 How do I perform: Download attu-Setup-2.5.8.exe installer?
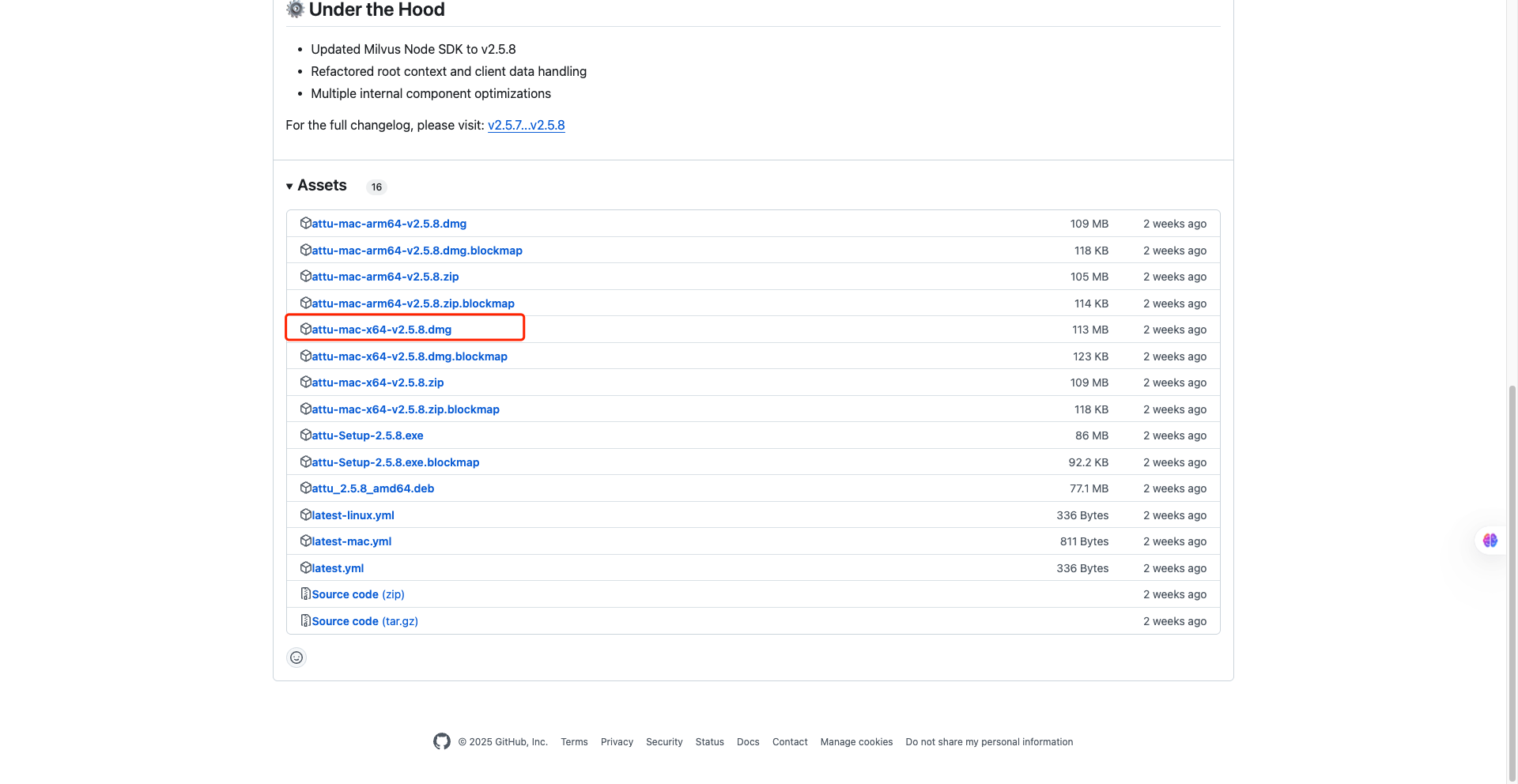[368, 435]
